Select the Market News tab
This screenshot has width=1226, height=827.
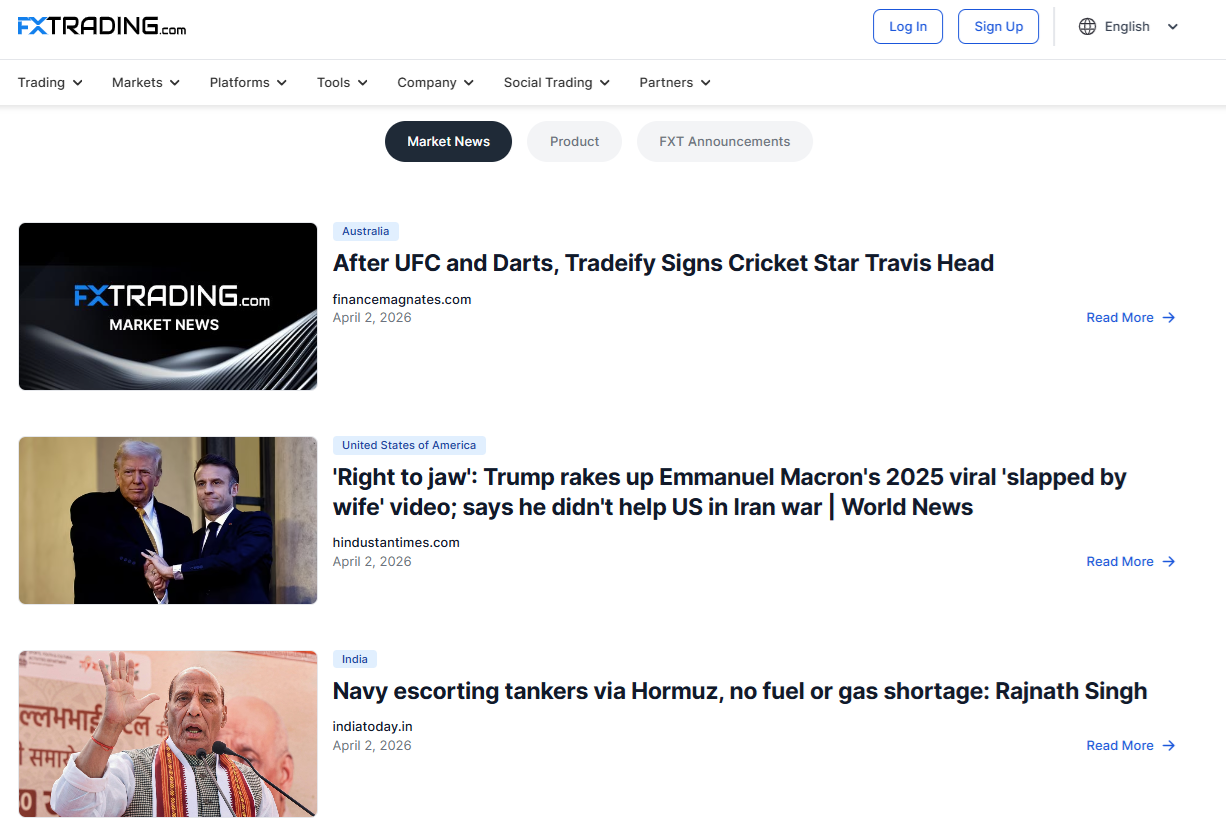tap(448, 142)
